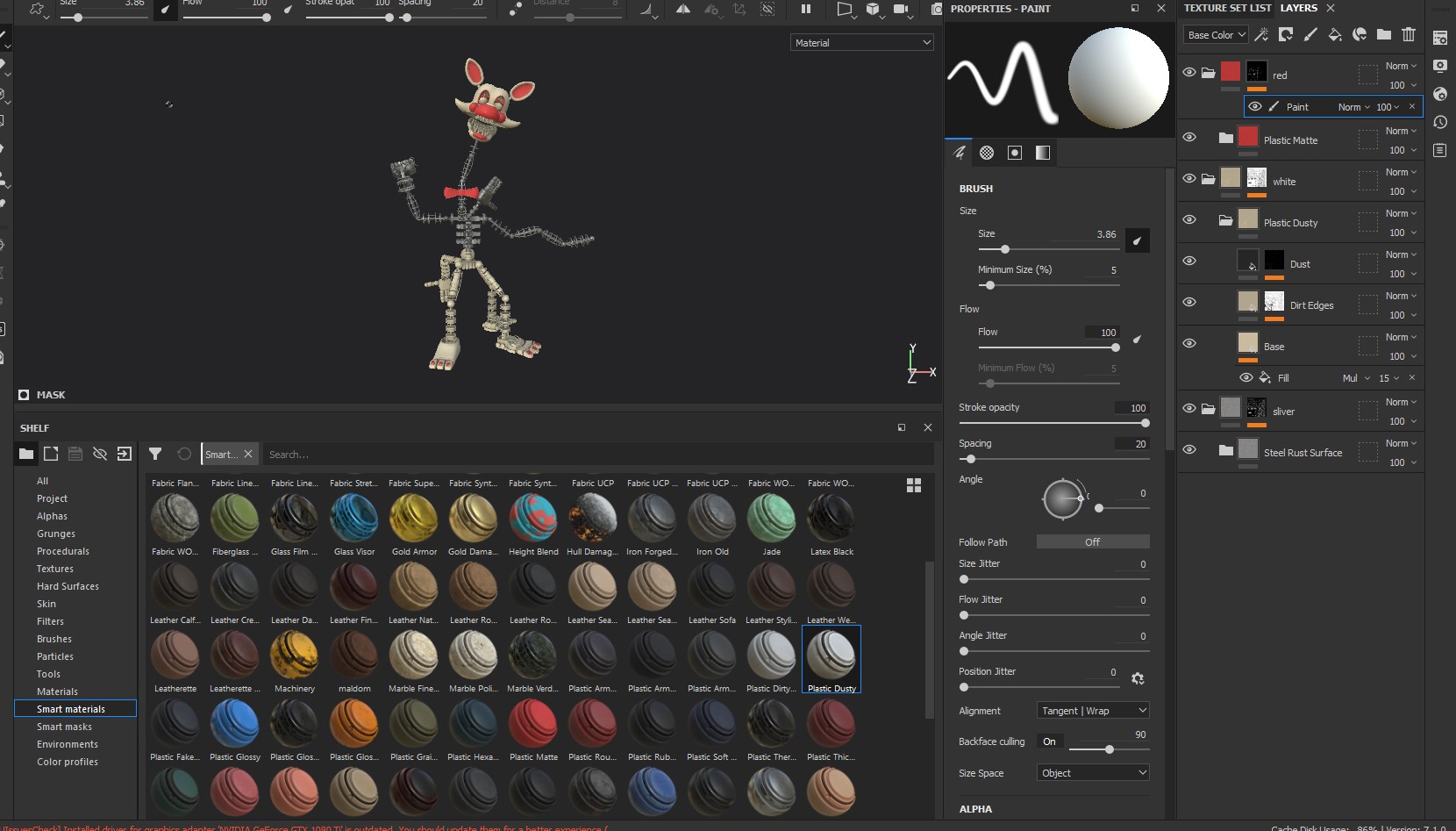The image size is (1456, 831).
Task: Add a paint layer via brush icon
Action: [1310, 35]
